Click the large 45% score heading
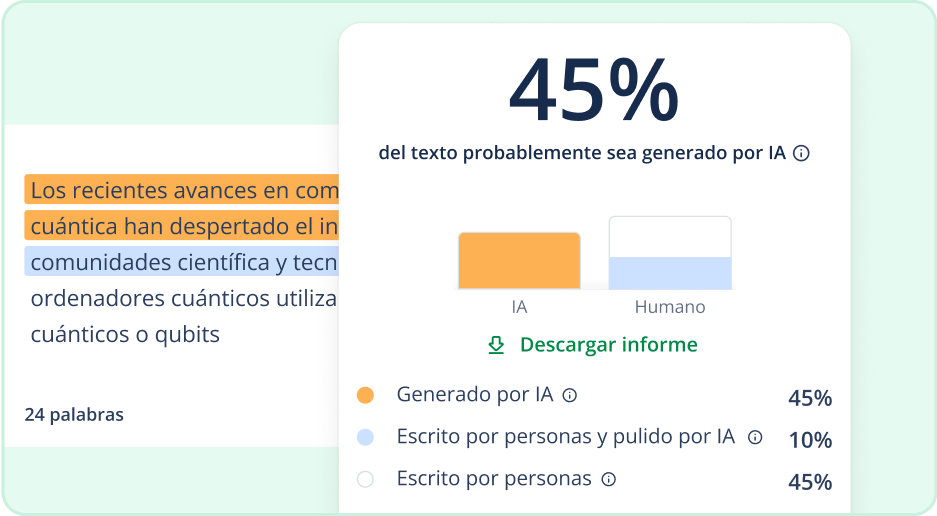The width and height of the screenshot is (937, 516). click(x=593, y=90)
